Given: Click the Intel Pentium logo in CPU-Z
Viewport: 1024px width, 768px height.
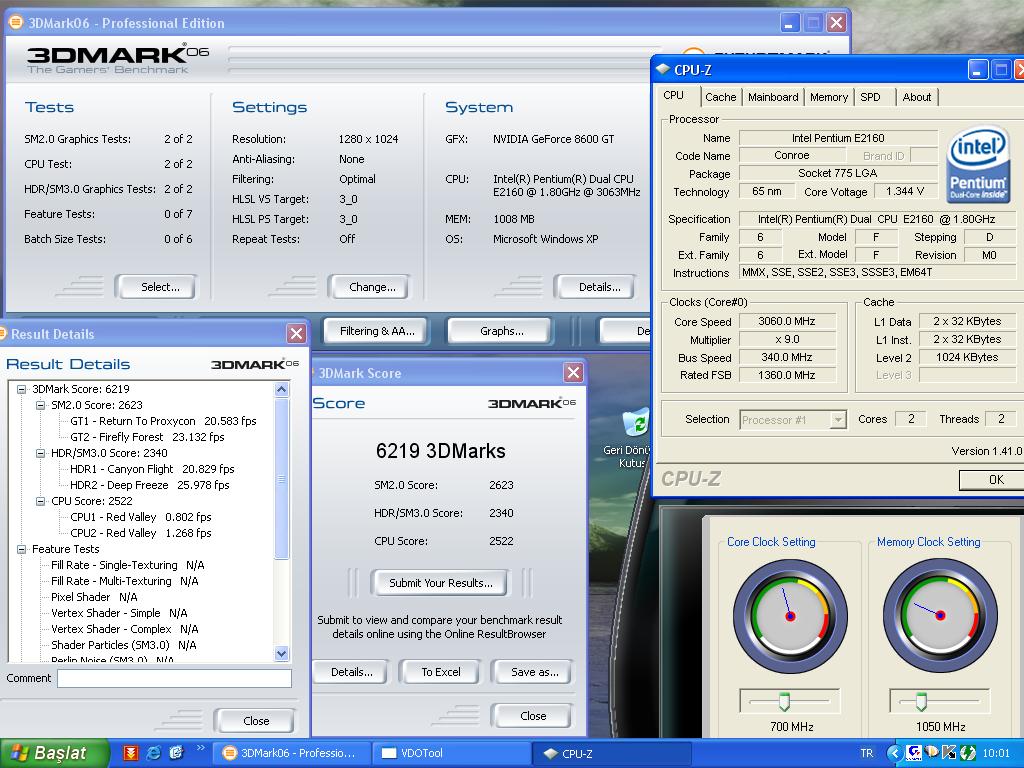Looking at the screenshot, I should click(977, 164).
